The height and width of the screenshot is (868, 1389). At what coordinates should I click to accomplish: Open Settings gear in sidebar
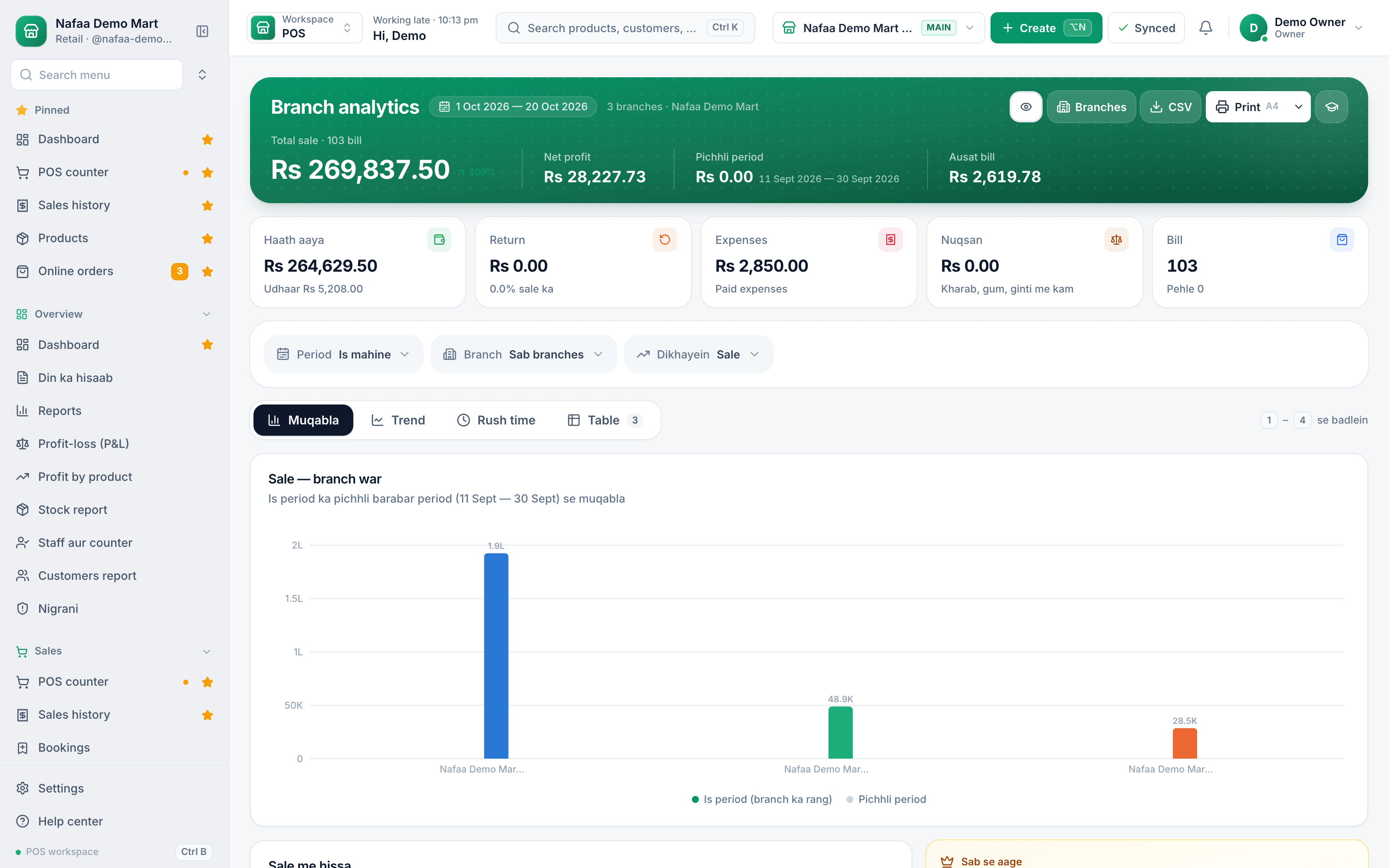pyautogui.click(x=114, y=788)
